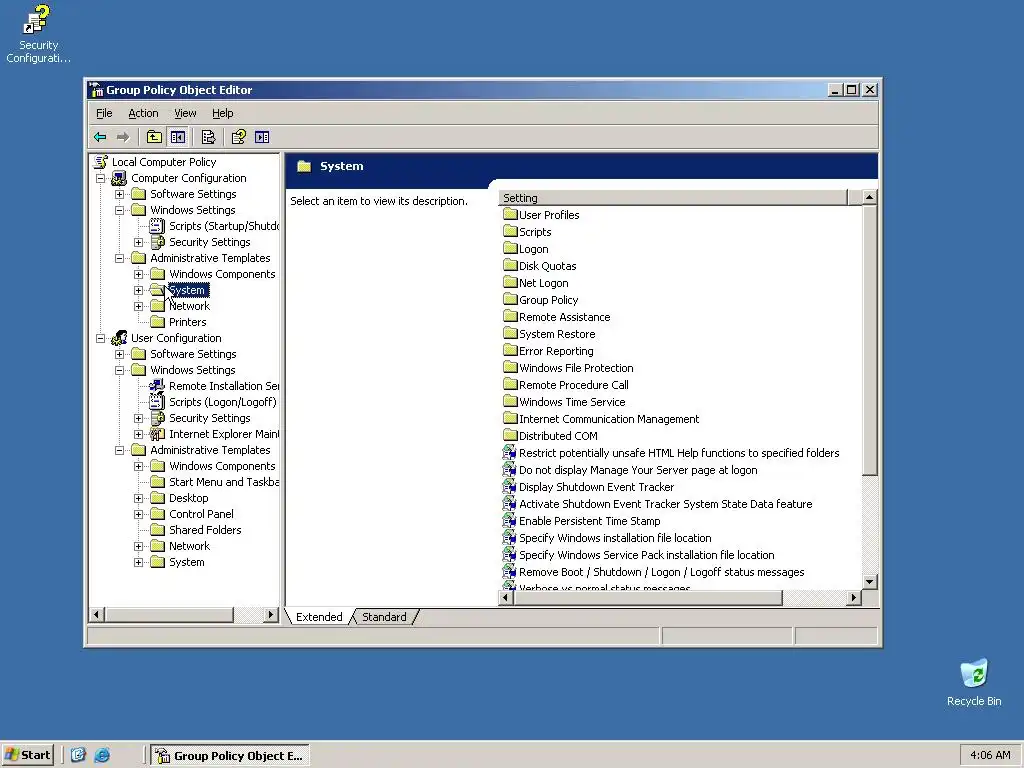Select 'Windows File Protection' setting
The height and width of the screenshot is (768, 1024).
pyautogui.click(x=576, y=368)
